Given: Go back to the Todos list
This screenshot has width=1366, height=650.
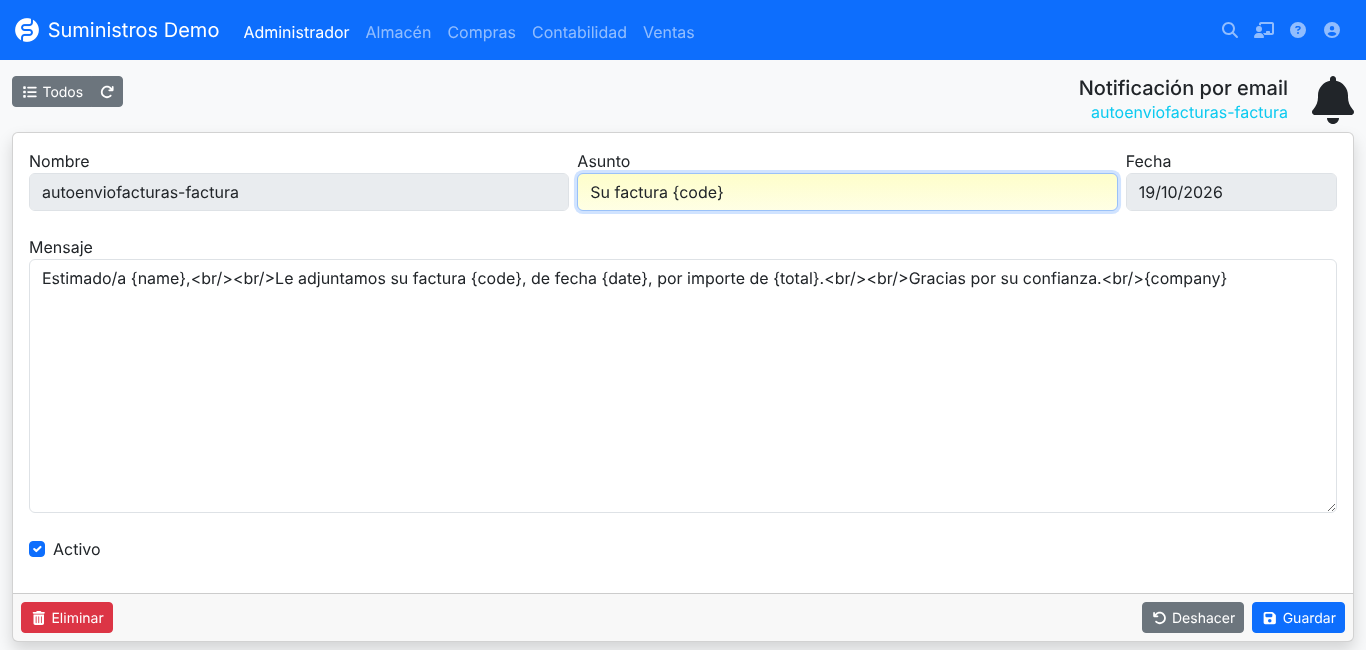Looking at the screenshot, I should [x=53, y=92].
